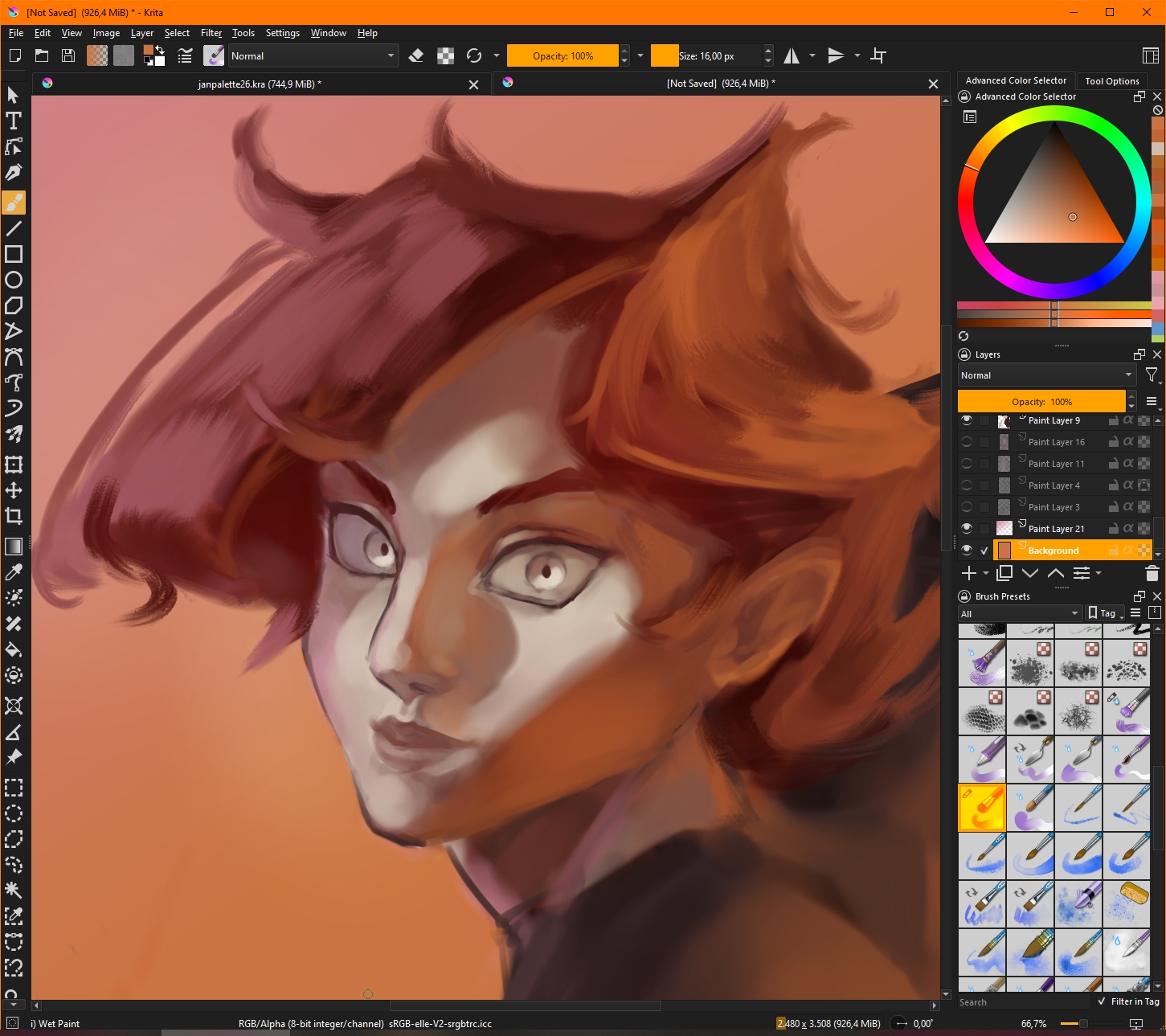This screenshot has height=1036, width=1166.
Task: Activate the Ellipse shape tool
Action: click(14, 280)
